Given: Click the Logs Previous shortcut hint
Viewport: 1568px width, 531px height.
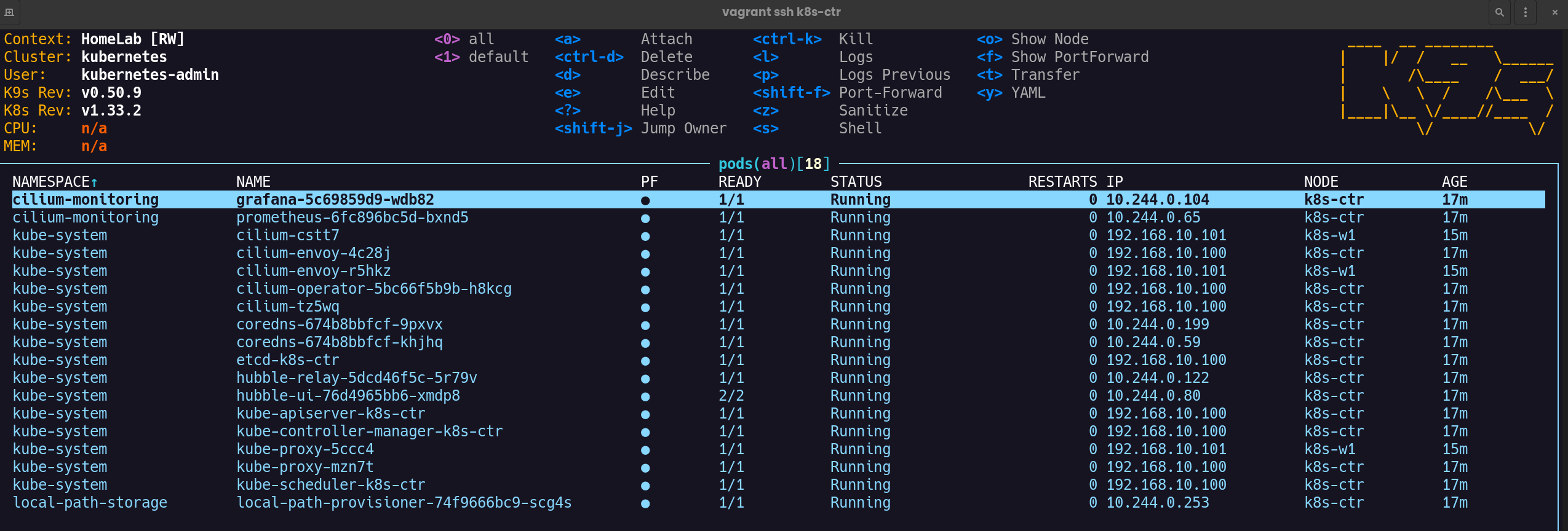Looking at the screenshot, I should [x=852, y=75].
